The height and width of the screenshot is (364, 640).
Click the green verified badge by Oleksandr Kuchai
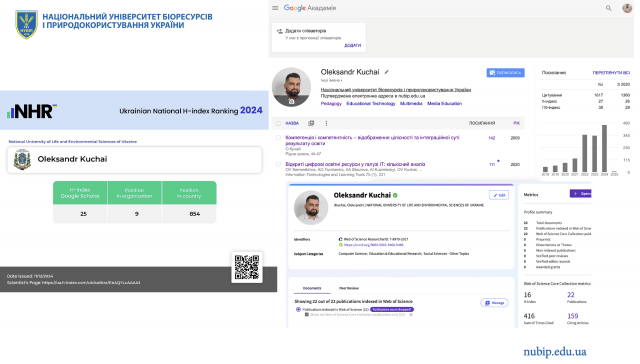(395, 195)
